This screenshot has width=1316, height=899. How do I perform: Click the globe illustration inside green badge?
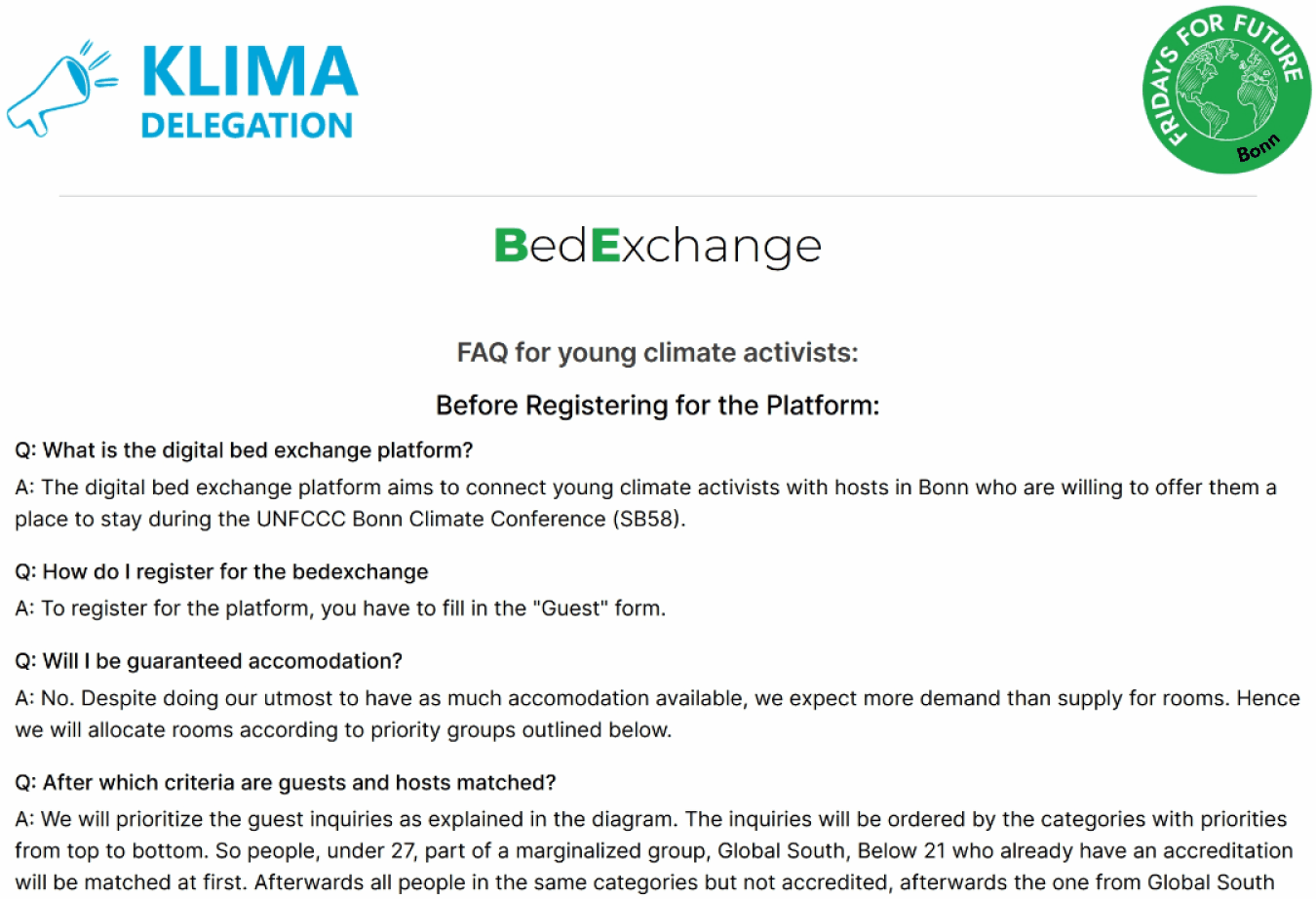pyautogui.click(x=1226, y=88)
